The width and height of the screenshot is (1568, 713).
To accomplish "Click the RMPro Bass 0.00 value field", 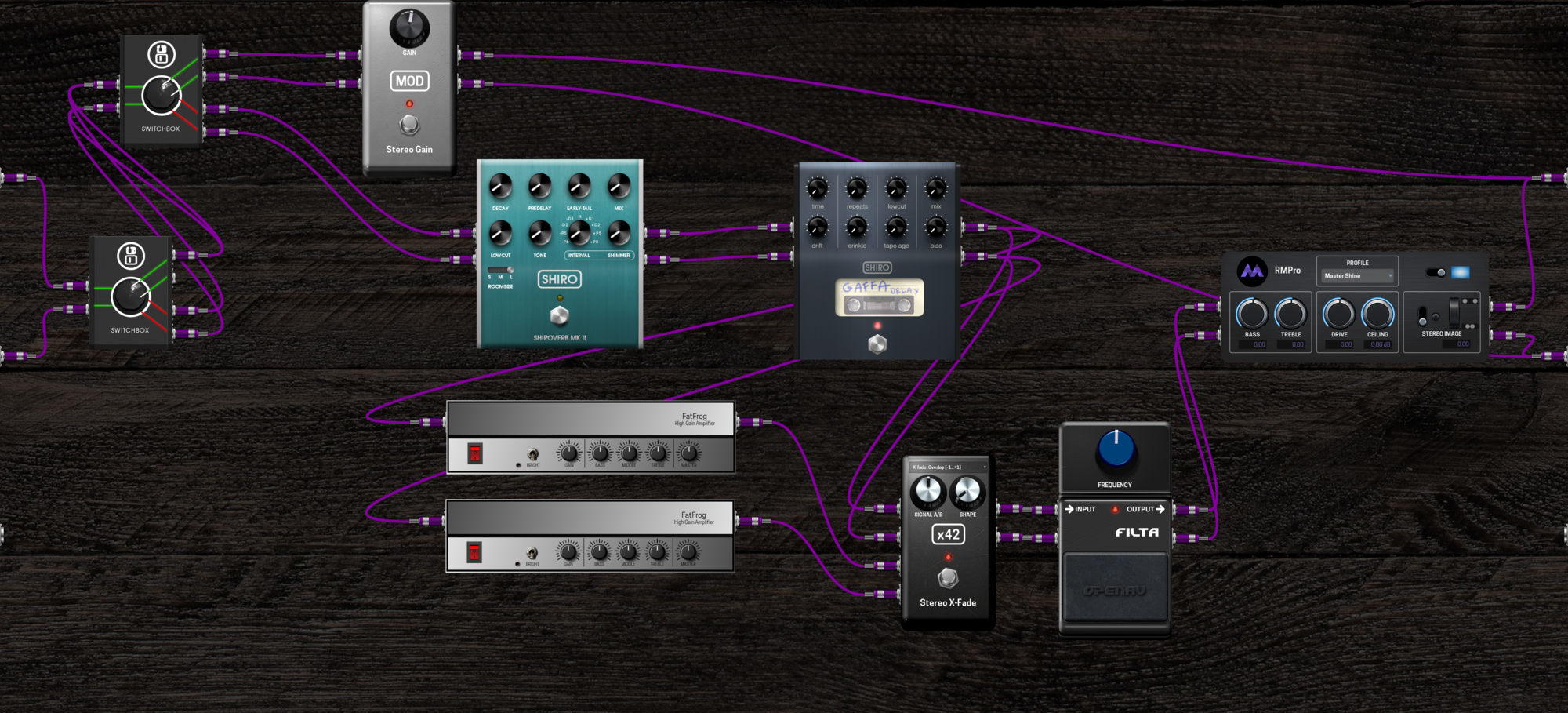I will click(x=1253, y=344).
